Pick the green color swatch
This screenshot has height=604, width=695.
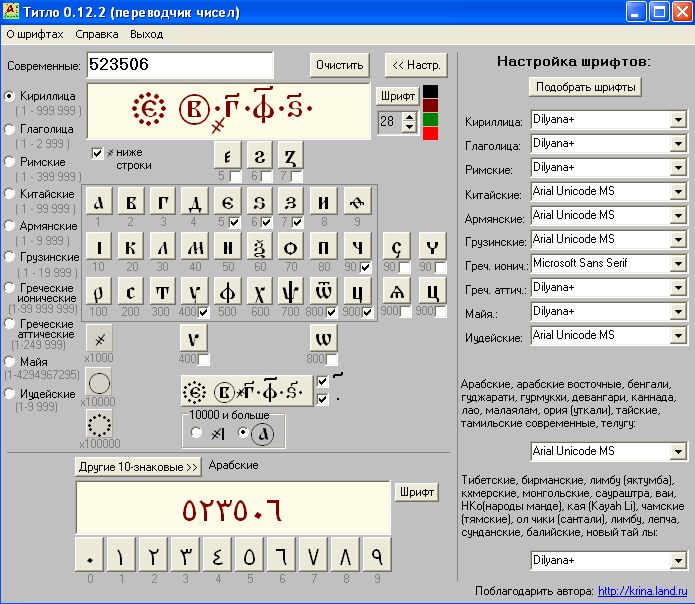click(x=430, y=120)
